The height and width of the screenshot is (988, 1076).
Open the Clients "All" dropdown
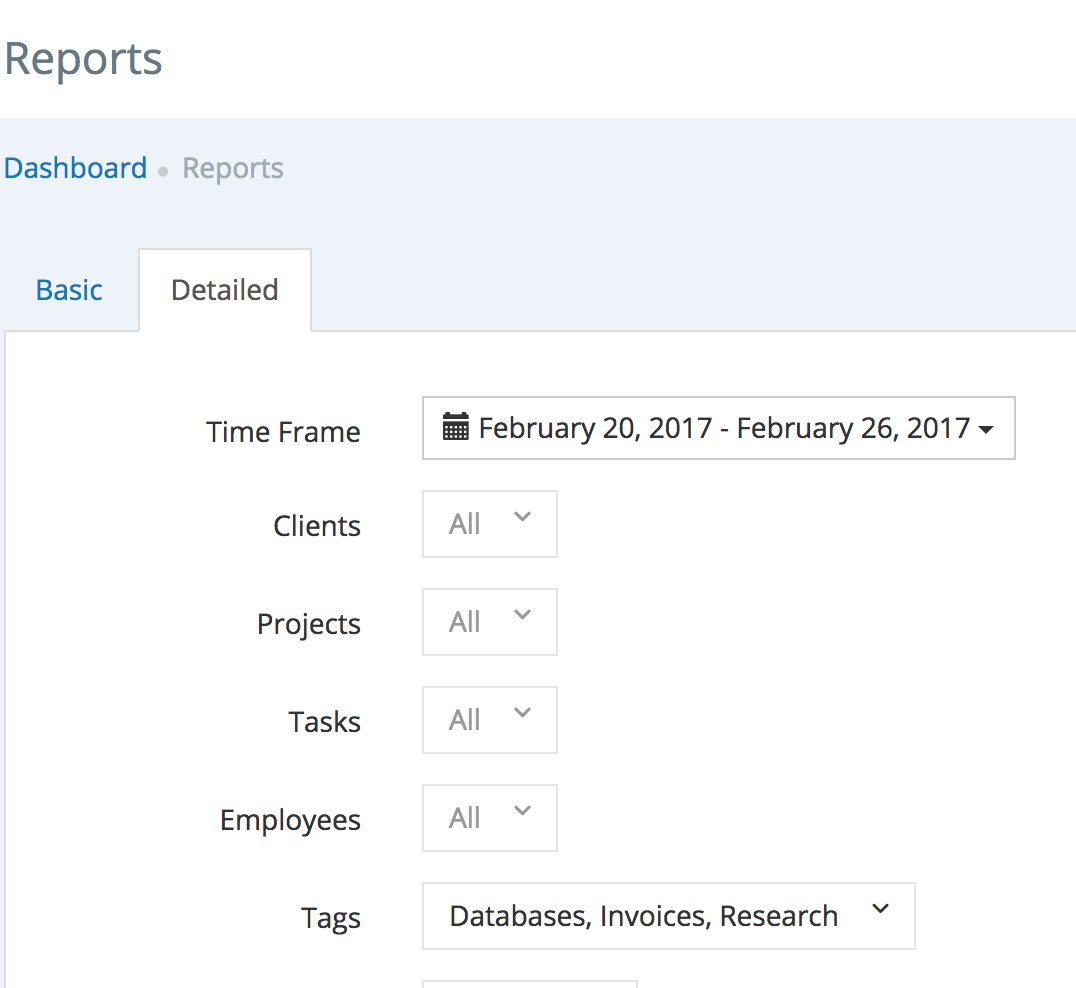[x=489, y=524]
